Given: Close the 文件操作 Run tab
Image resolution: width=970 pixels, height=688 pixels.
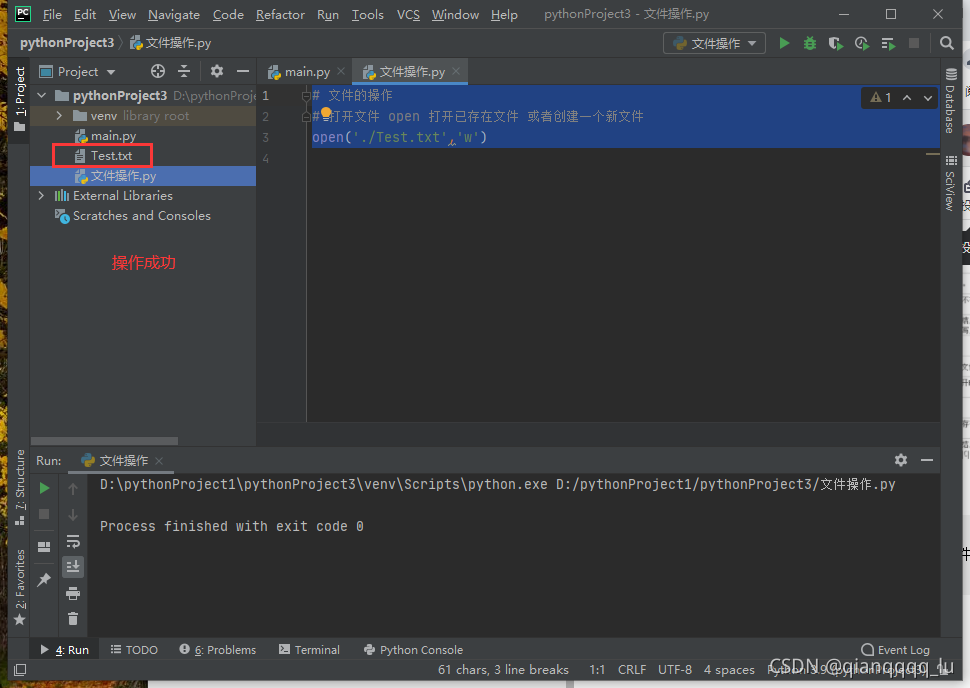Looking at the screenshot, I should pos(159,460).
